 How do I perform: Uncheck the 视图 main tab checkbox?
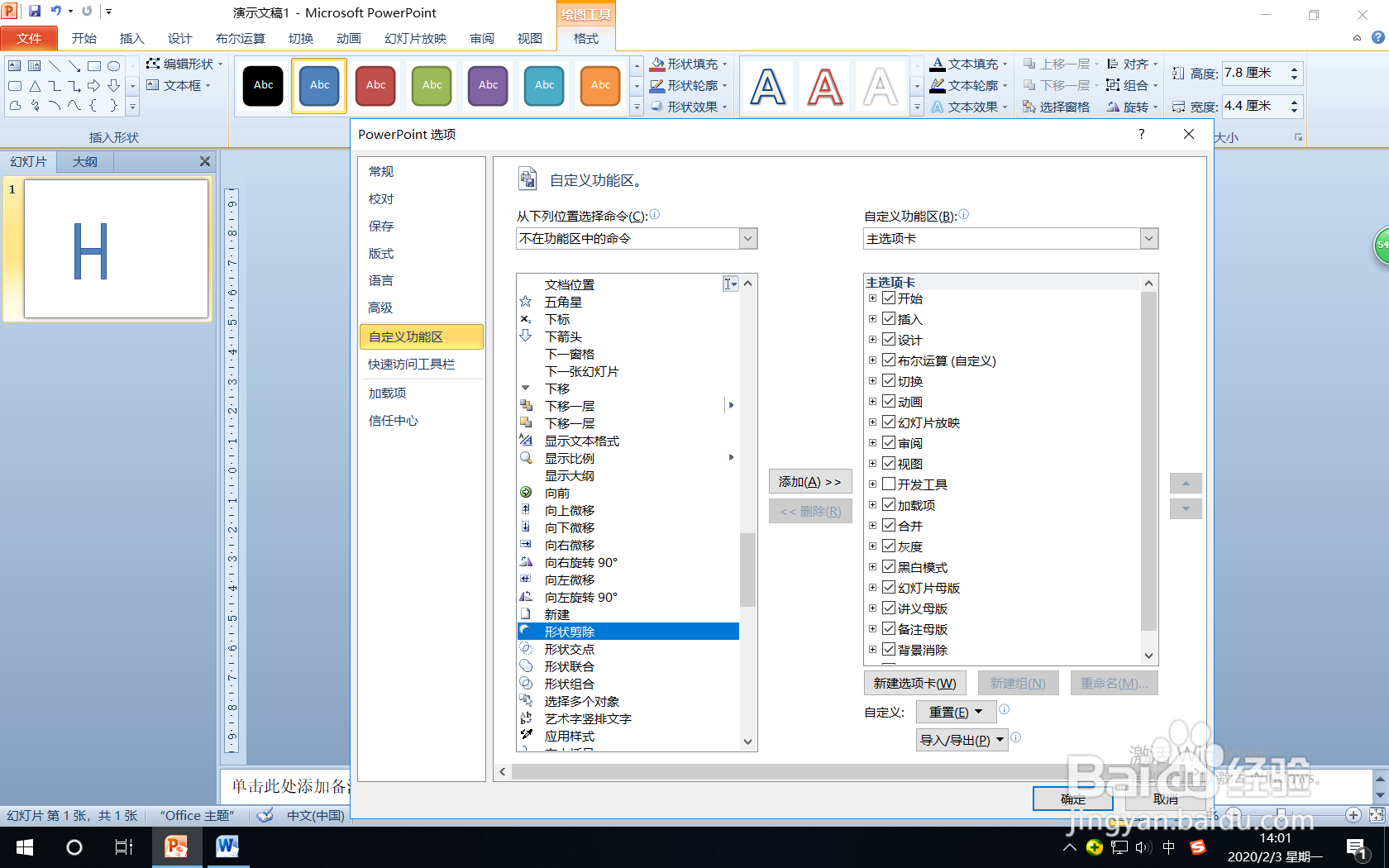pos(889,464)
